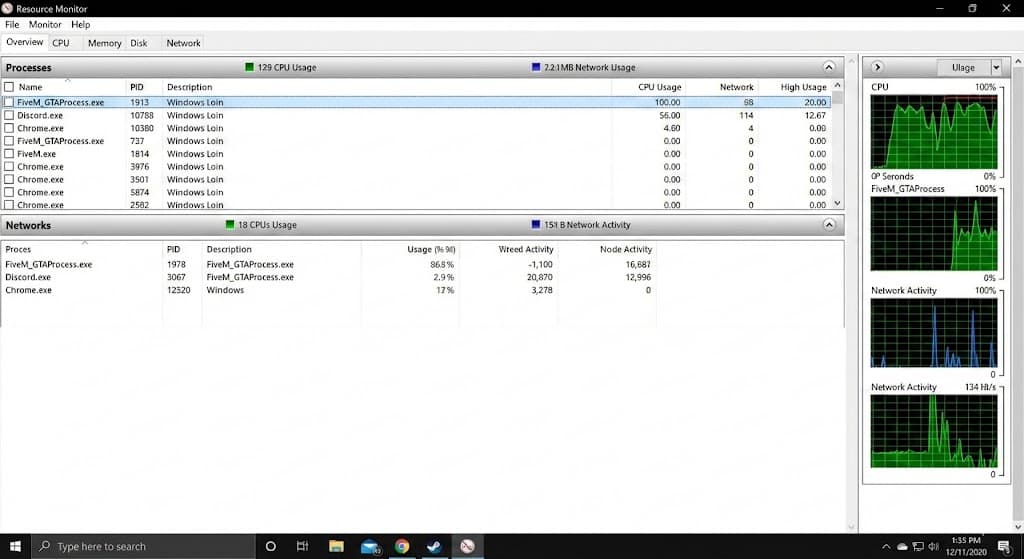Open the volume tray icon

(x=934, y=547)
